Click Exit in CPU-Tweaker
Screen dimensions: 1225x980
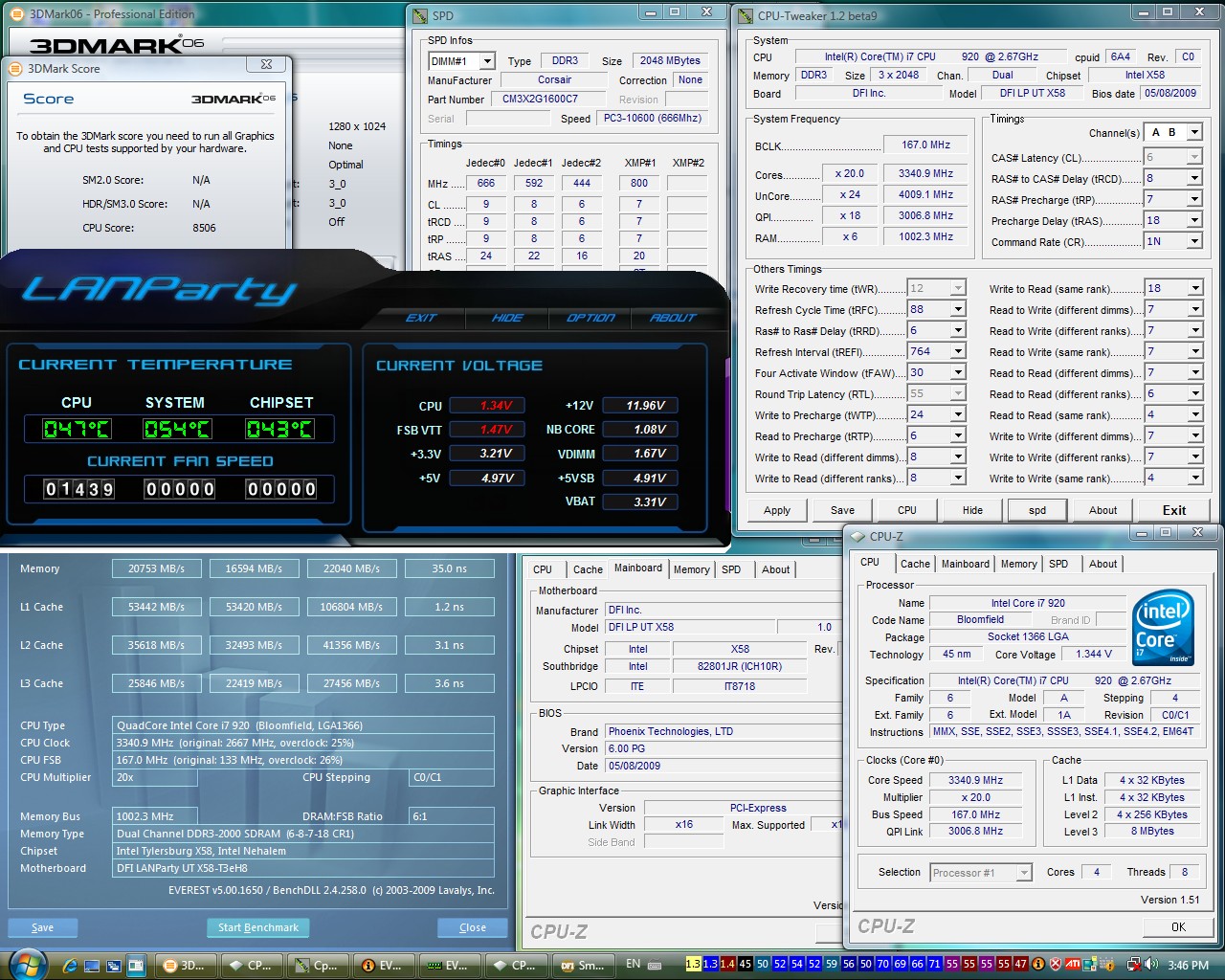pos(1174,510)
